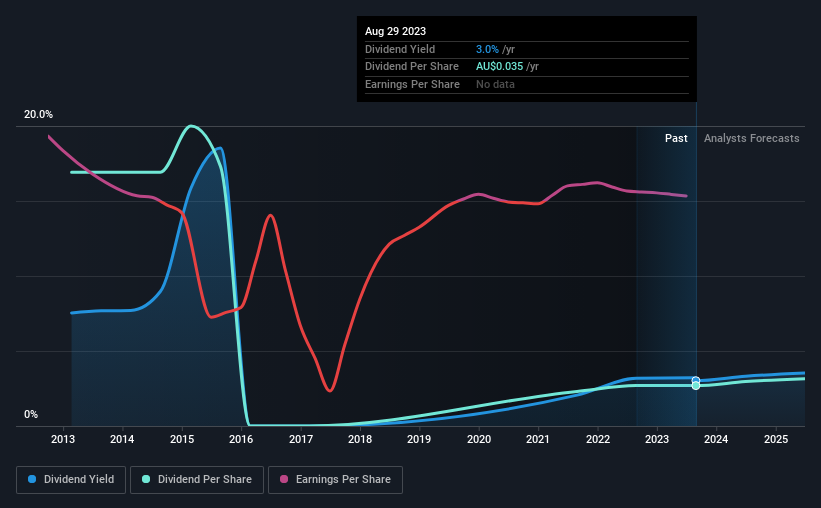
Task: Click the 20.0% axis label
Action: 38,114
